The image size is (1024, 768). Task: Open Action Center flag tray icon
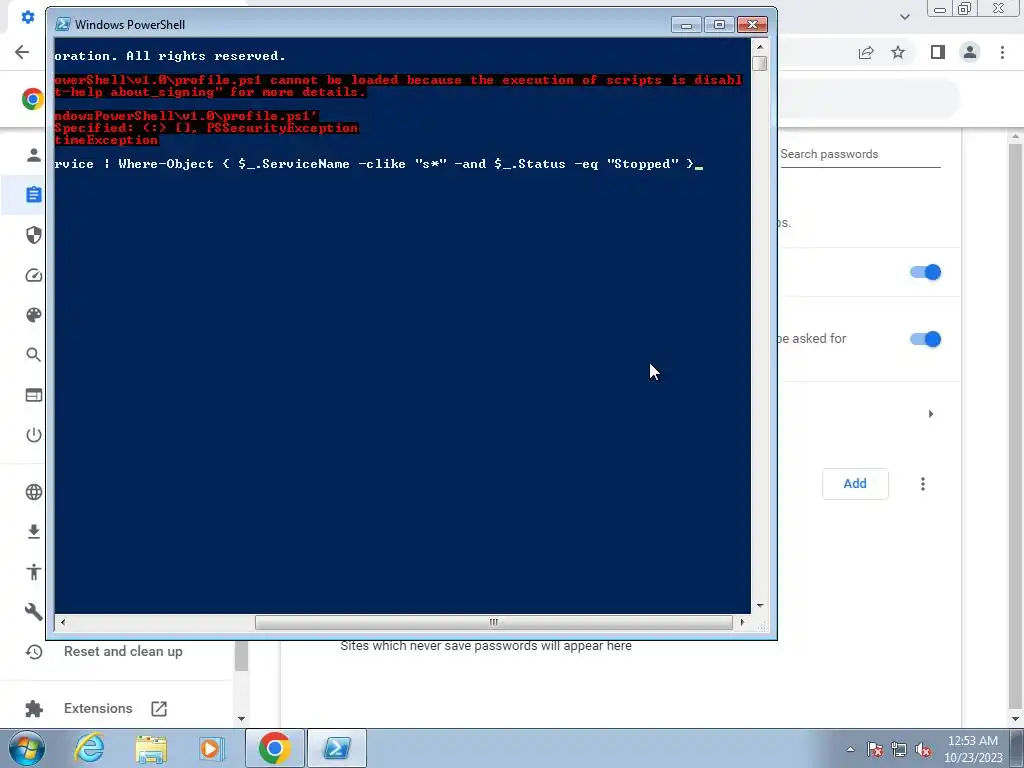tap(875, 750)
